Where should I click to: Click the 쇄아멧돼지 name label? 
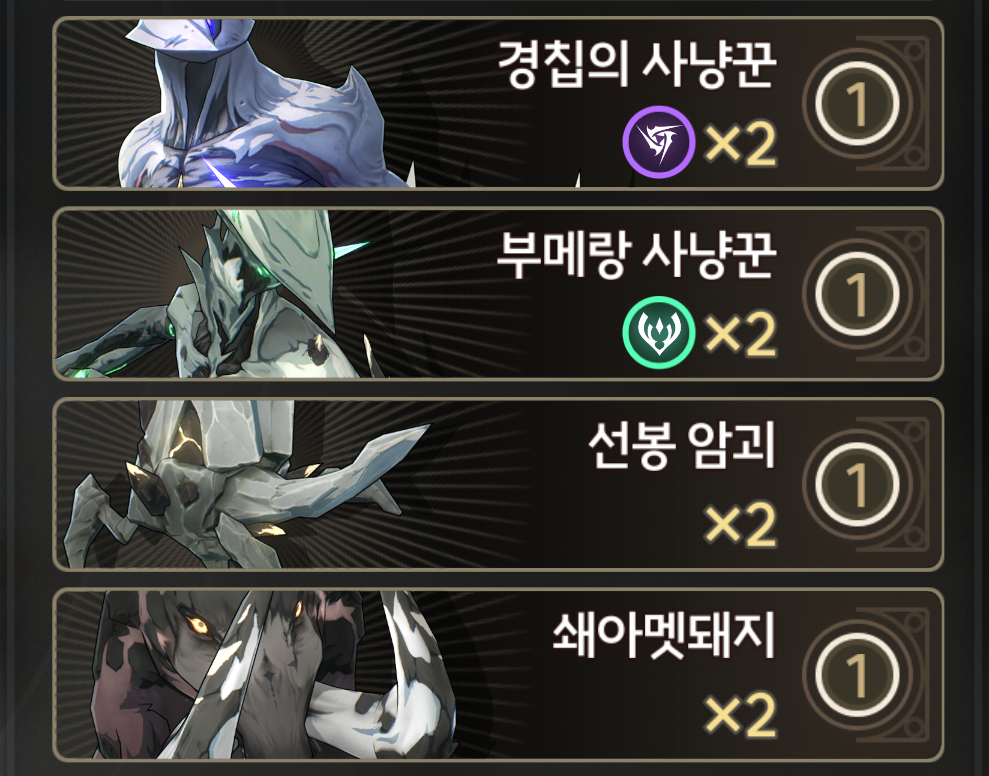664,635
